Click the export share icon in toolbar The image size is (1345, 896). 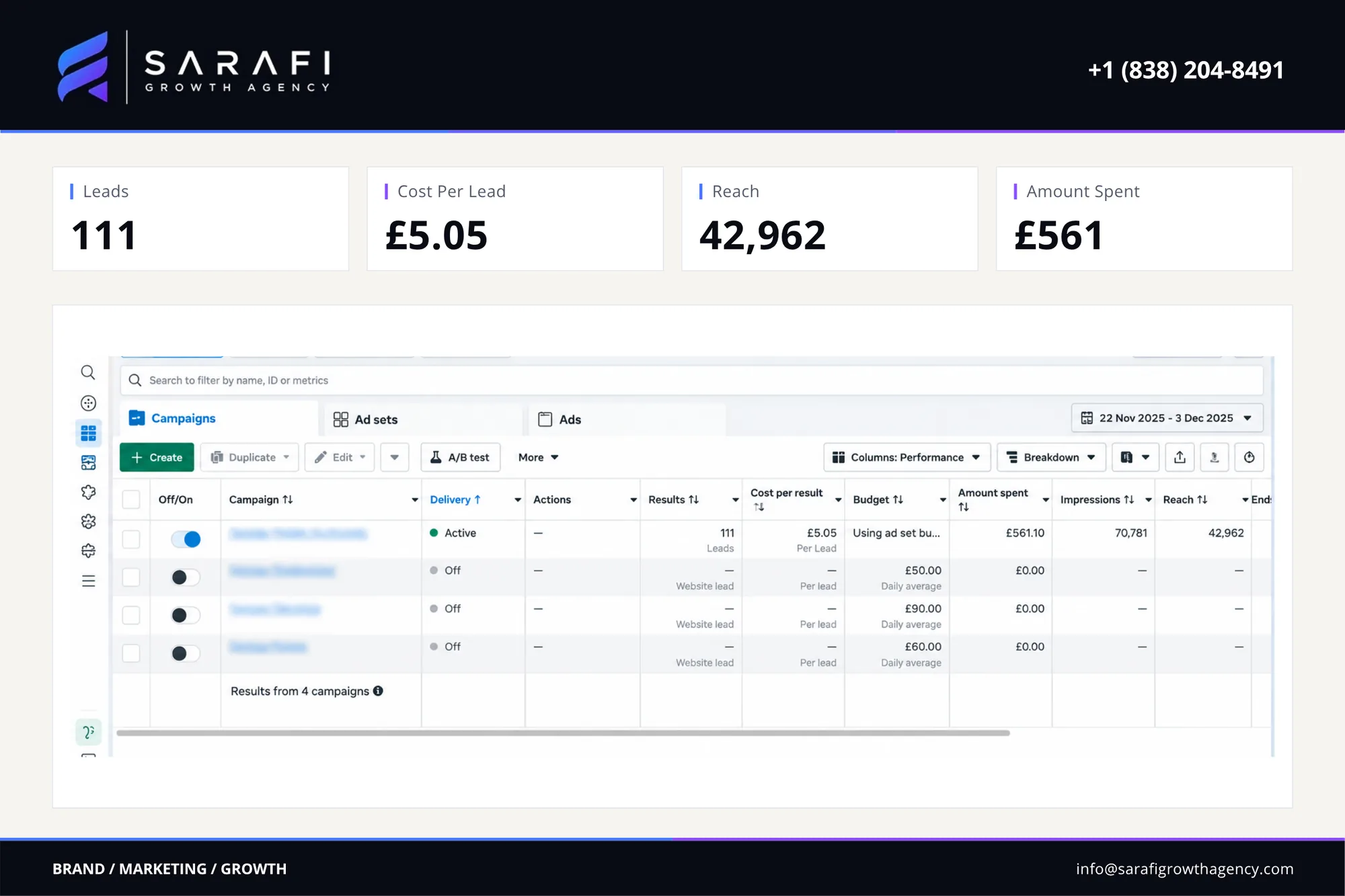(1180, 457)
